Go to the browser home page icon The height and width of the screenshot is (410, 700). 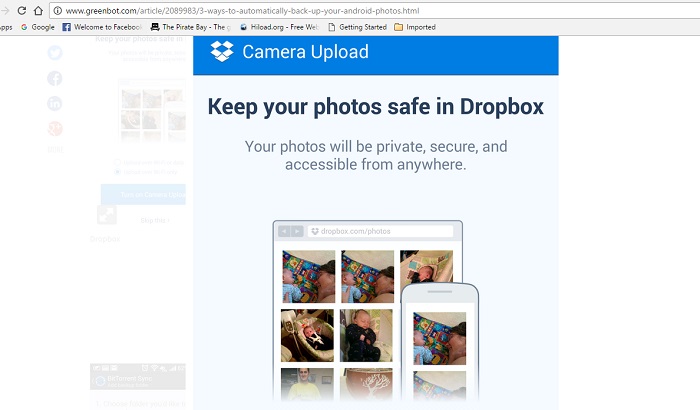coord(37,10)
